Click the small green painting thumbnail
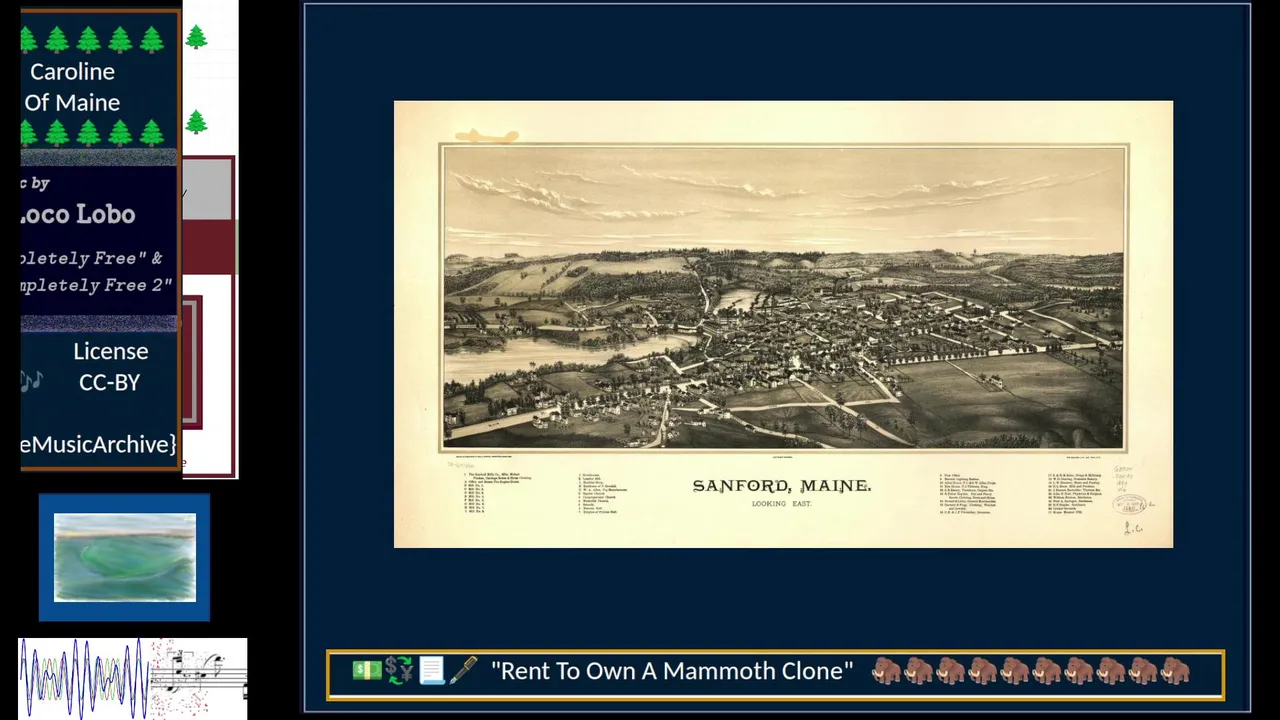The width and height of the screenshot is (1280, 720). tap(125, 558)
